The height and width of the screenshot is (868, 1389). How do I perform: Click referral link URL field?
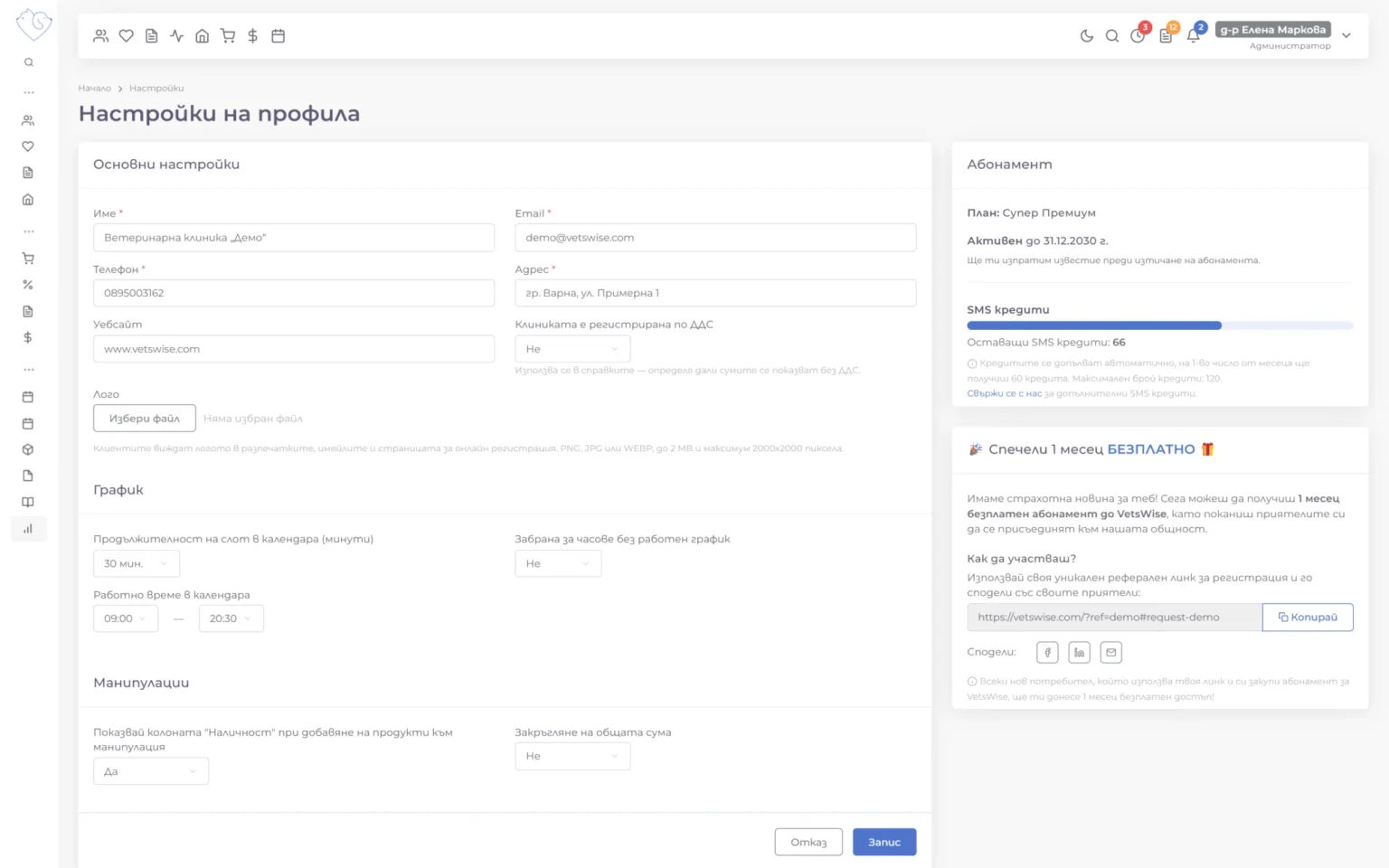[x=1114, y=618]
